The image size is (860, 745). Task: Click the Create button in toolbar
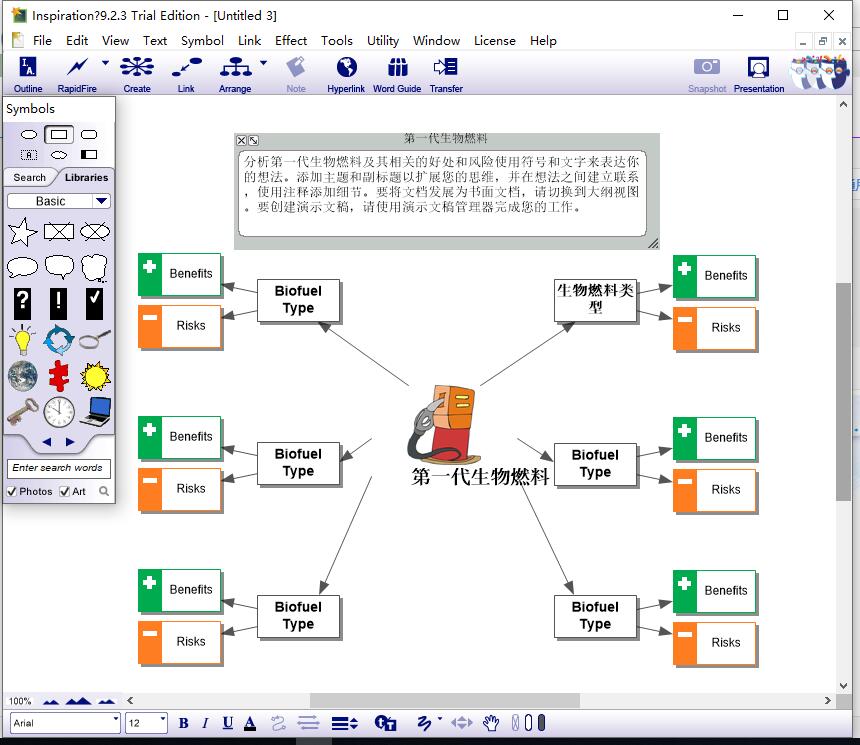pos(137,73)
